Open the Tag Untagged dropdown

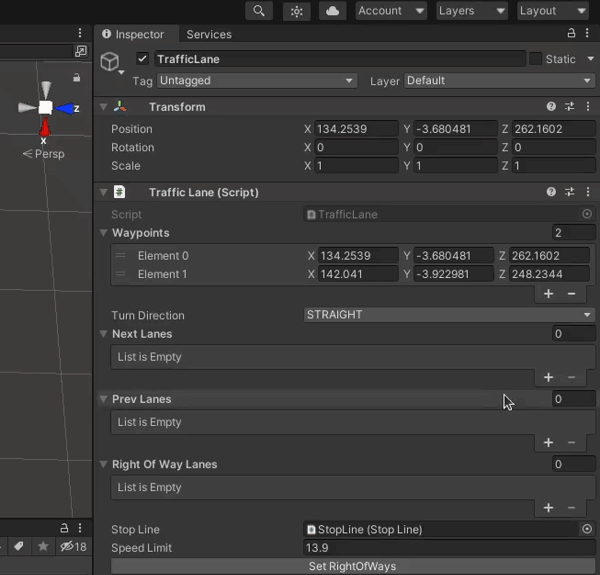256,81
